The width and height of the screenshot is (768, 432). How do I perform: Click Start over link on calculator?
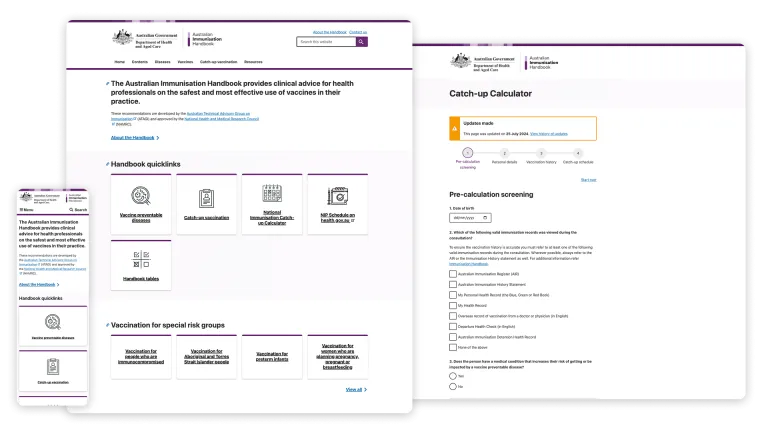589,180
